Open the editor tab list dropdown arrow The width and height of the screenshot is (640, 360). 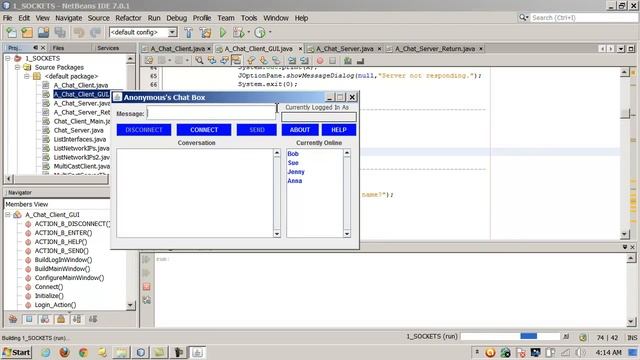pos(621,49)
